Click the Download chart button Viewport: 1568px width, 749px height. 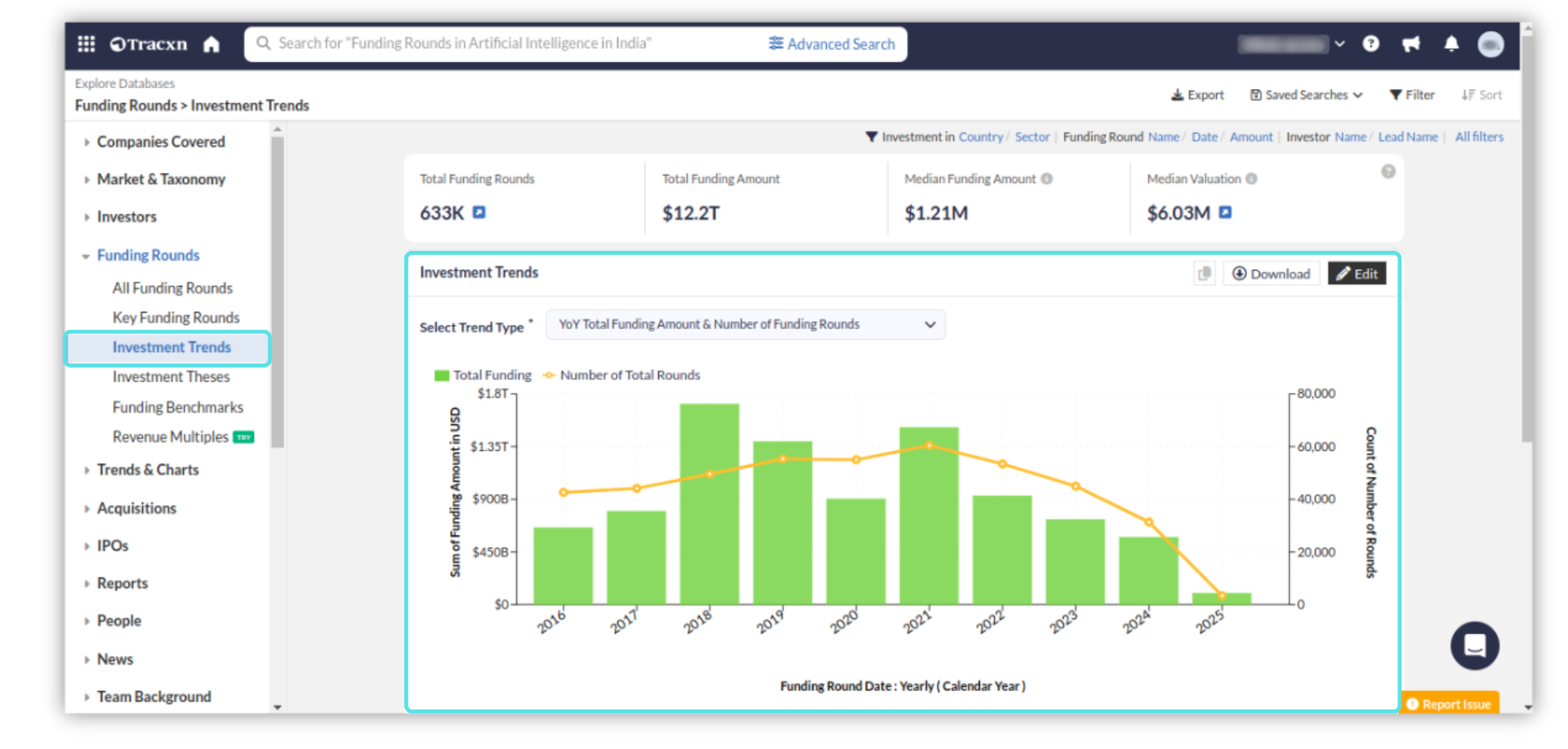(x=1271, y=274)
